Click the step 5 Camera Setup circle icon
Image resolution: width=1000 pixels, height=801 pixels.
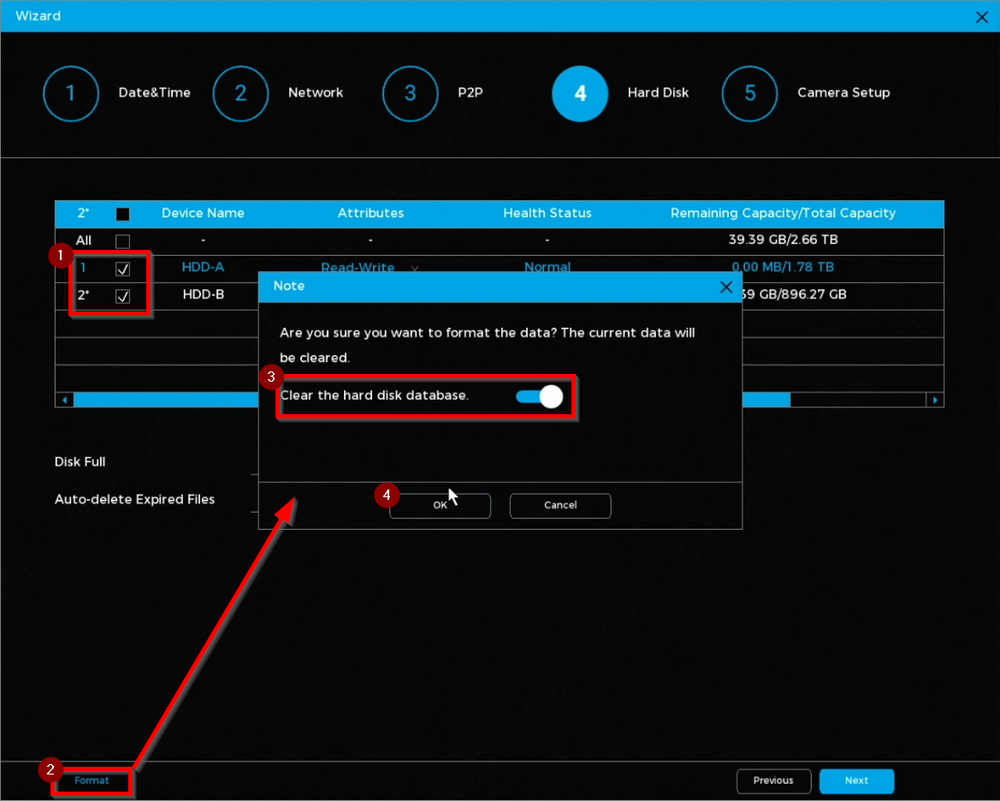click(x=750, y=93)
